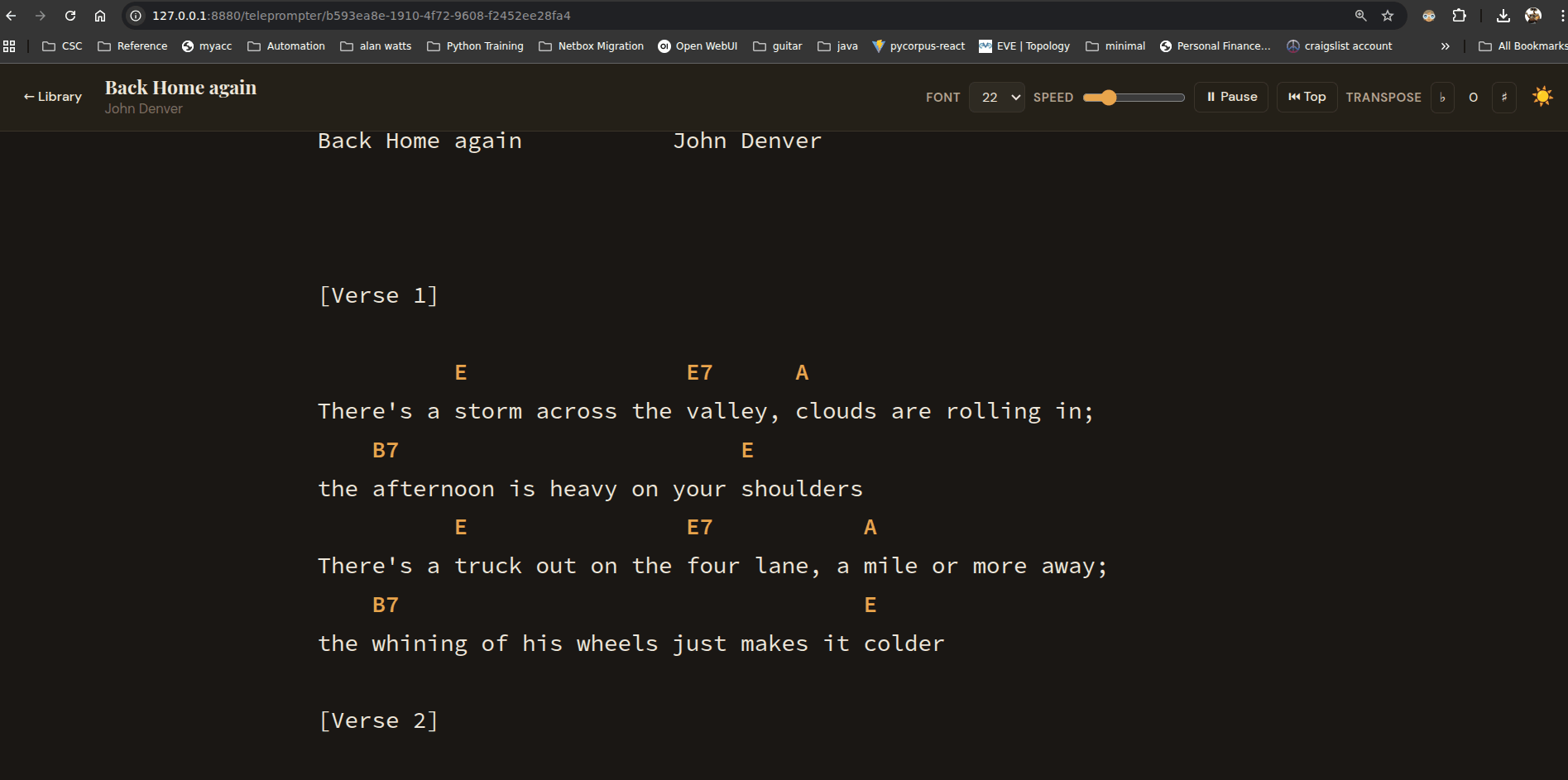The height and width of the screenshot is (780, 1568).
Task: View site information icon in address bar
Action: [136, 16]
